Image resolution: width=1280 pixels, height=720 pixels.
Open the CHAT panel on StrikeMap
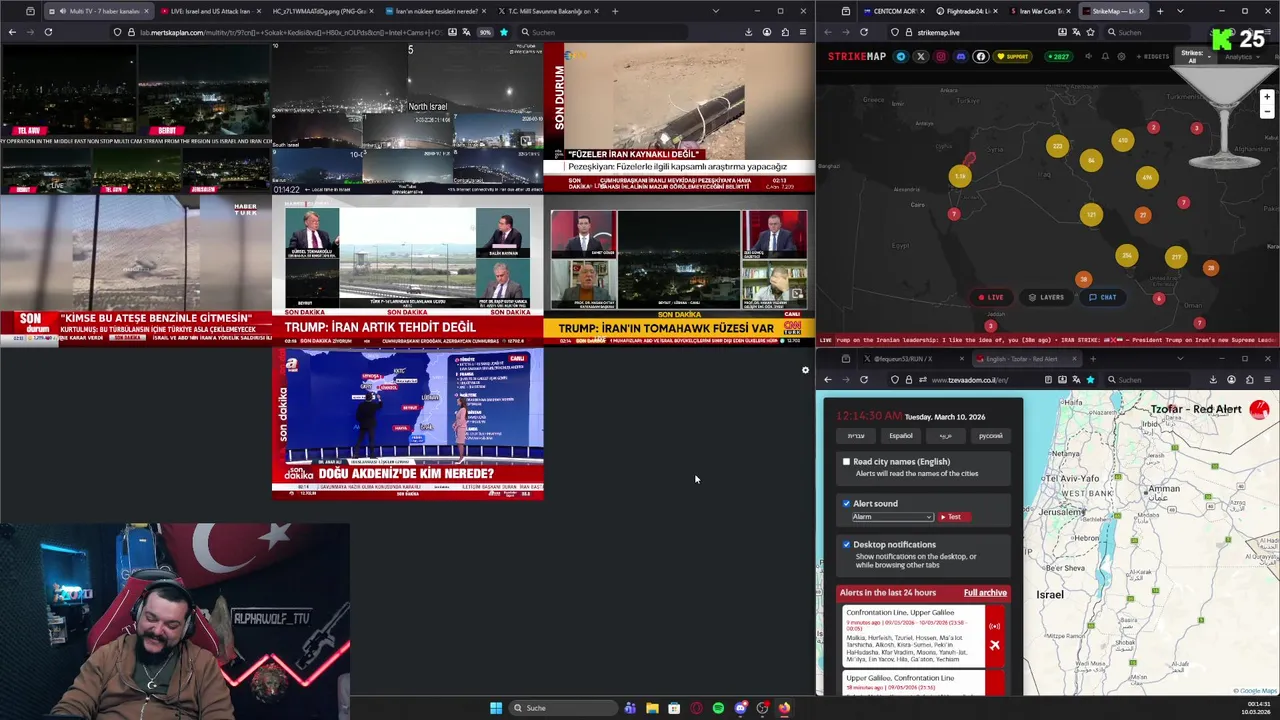[x=1103, y=297]
